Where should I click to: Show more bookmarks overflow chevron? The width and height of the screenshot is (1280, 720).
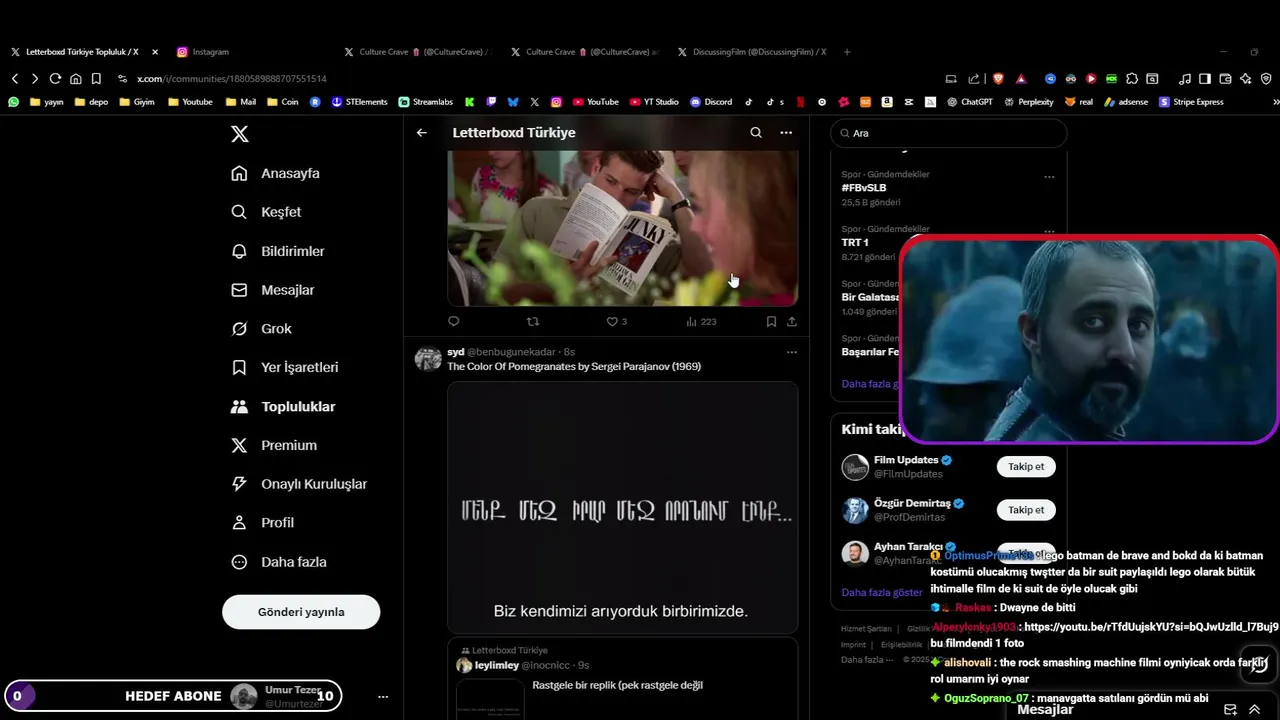1275,102
